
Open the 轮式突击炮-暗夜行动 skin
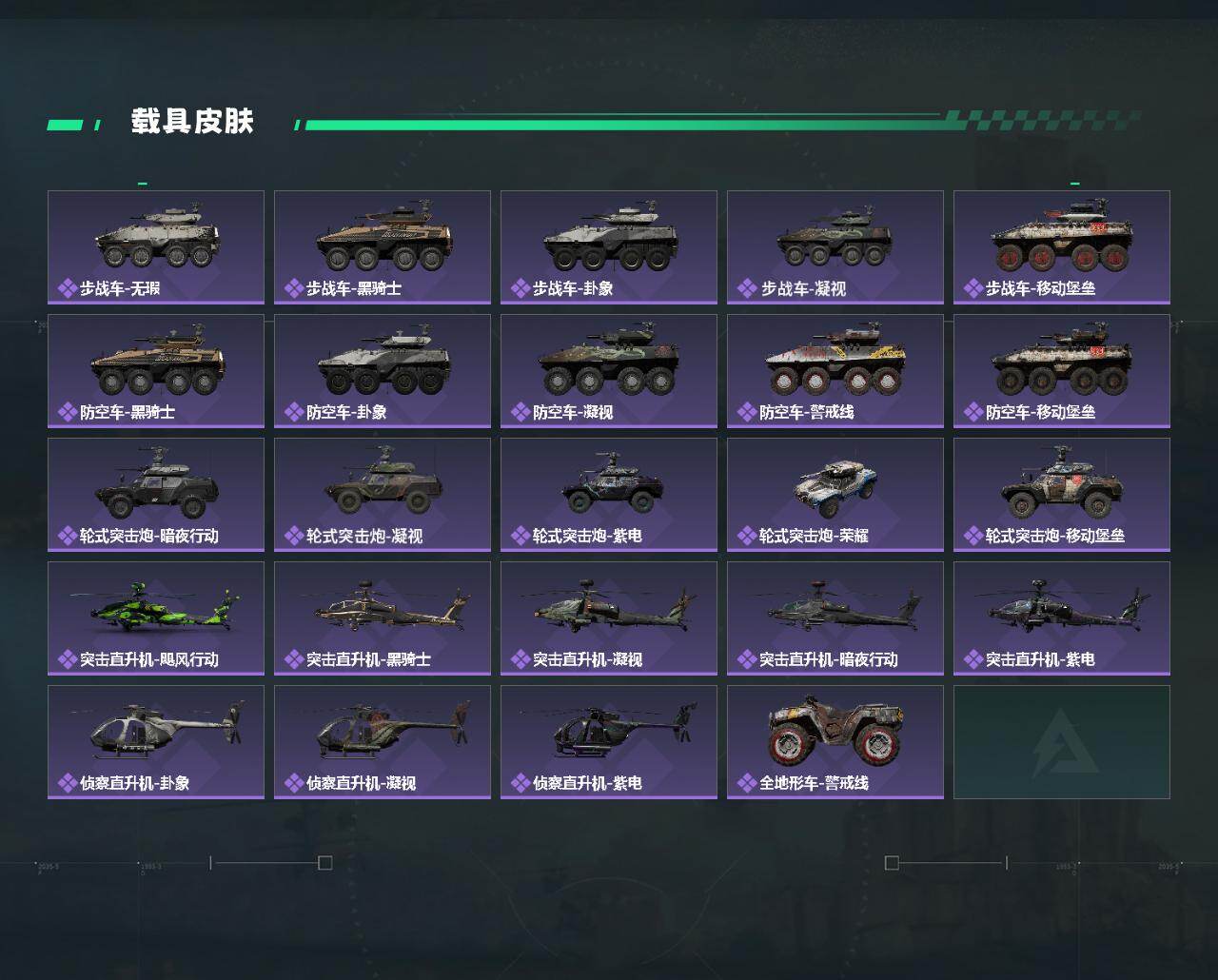click(x=156, y=495)
